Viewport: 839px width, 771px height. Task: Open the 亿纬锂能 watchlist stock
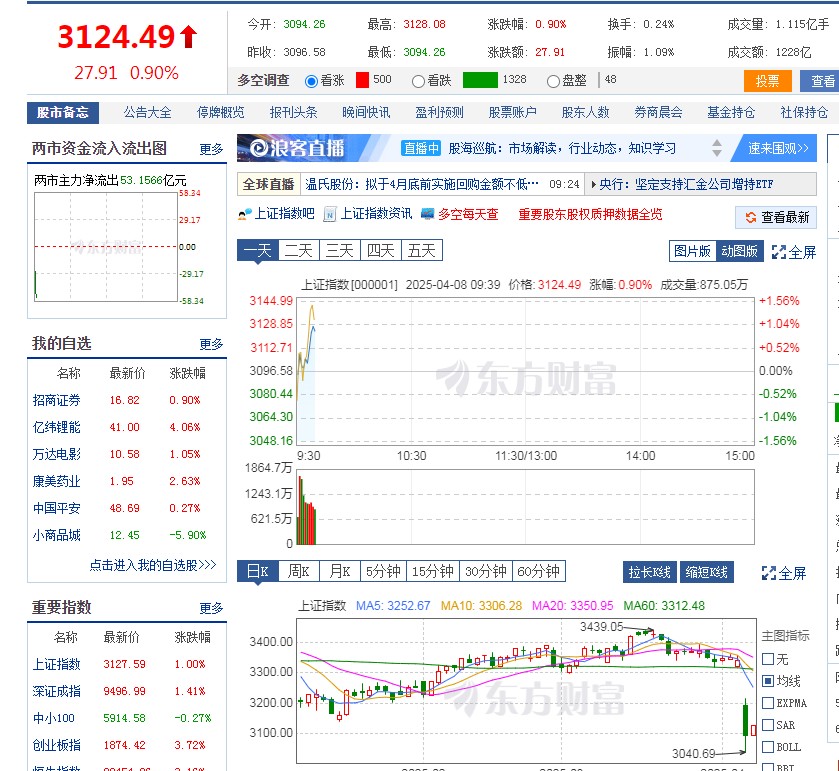(x=57, y=427)
